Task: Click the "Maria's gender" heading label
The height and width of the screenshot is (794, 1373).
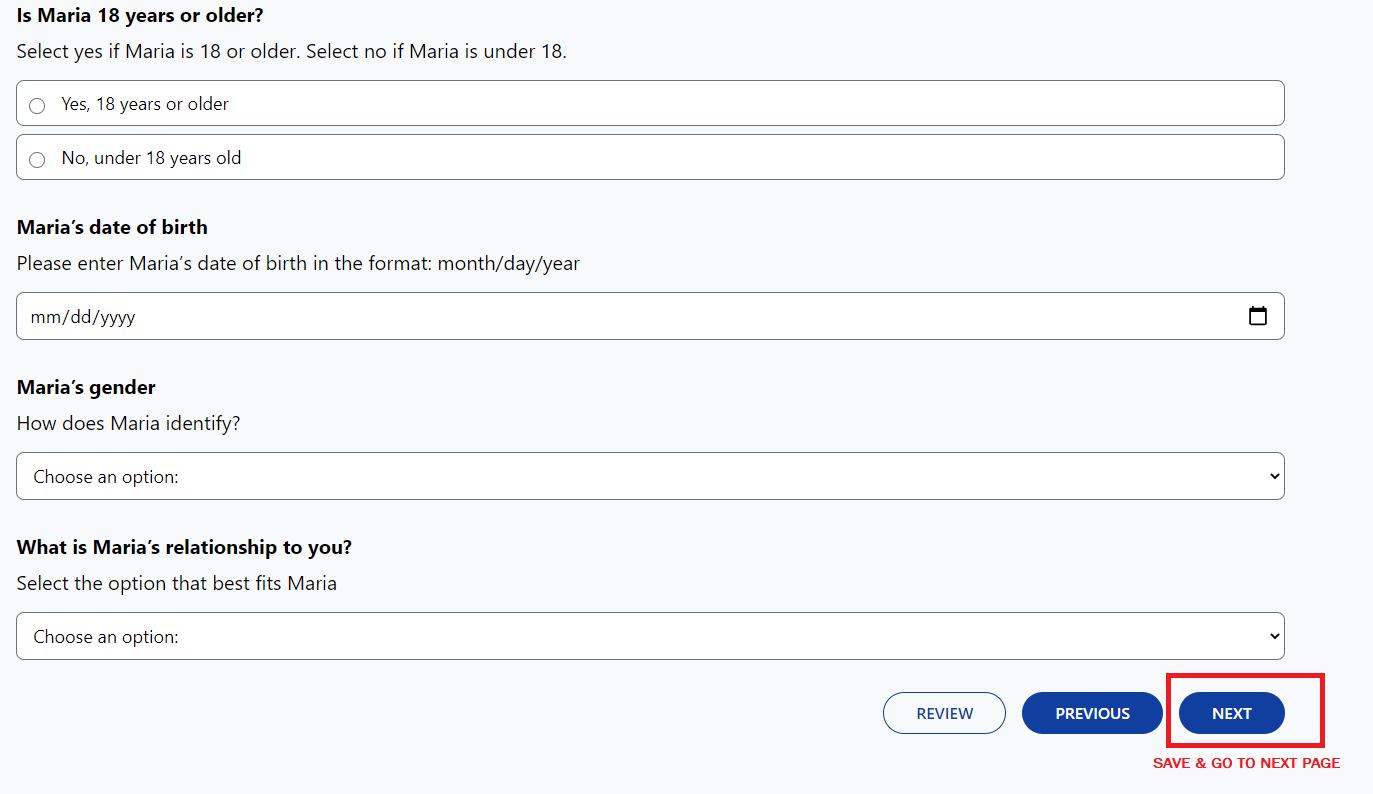Action: click(86, 387)
